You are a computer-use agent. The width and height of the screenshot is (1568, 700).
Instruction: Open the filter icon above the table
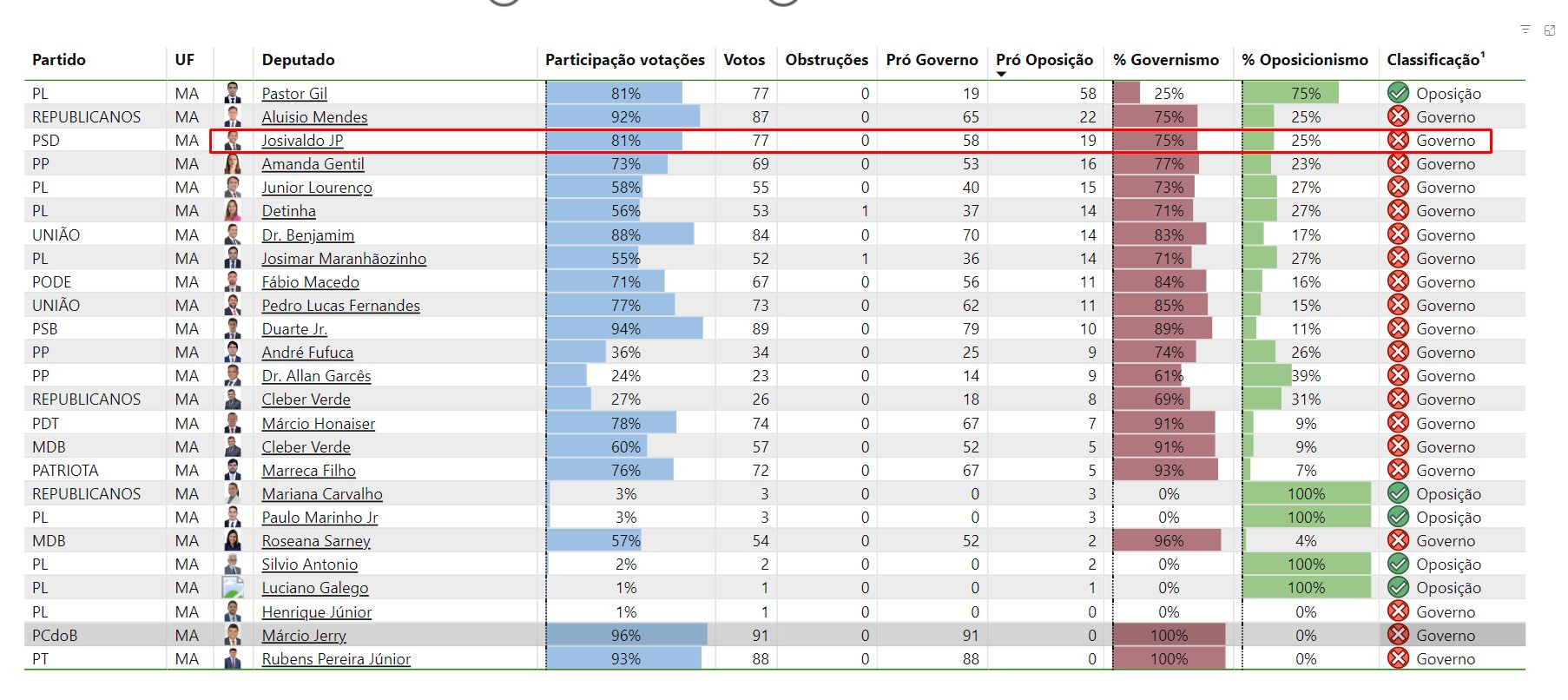[1525, 30]
